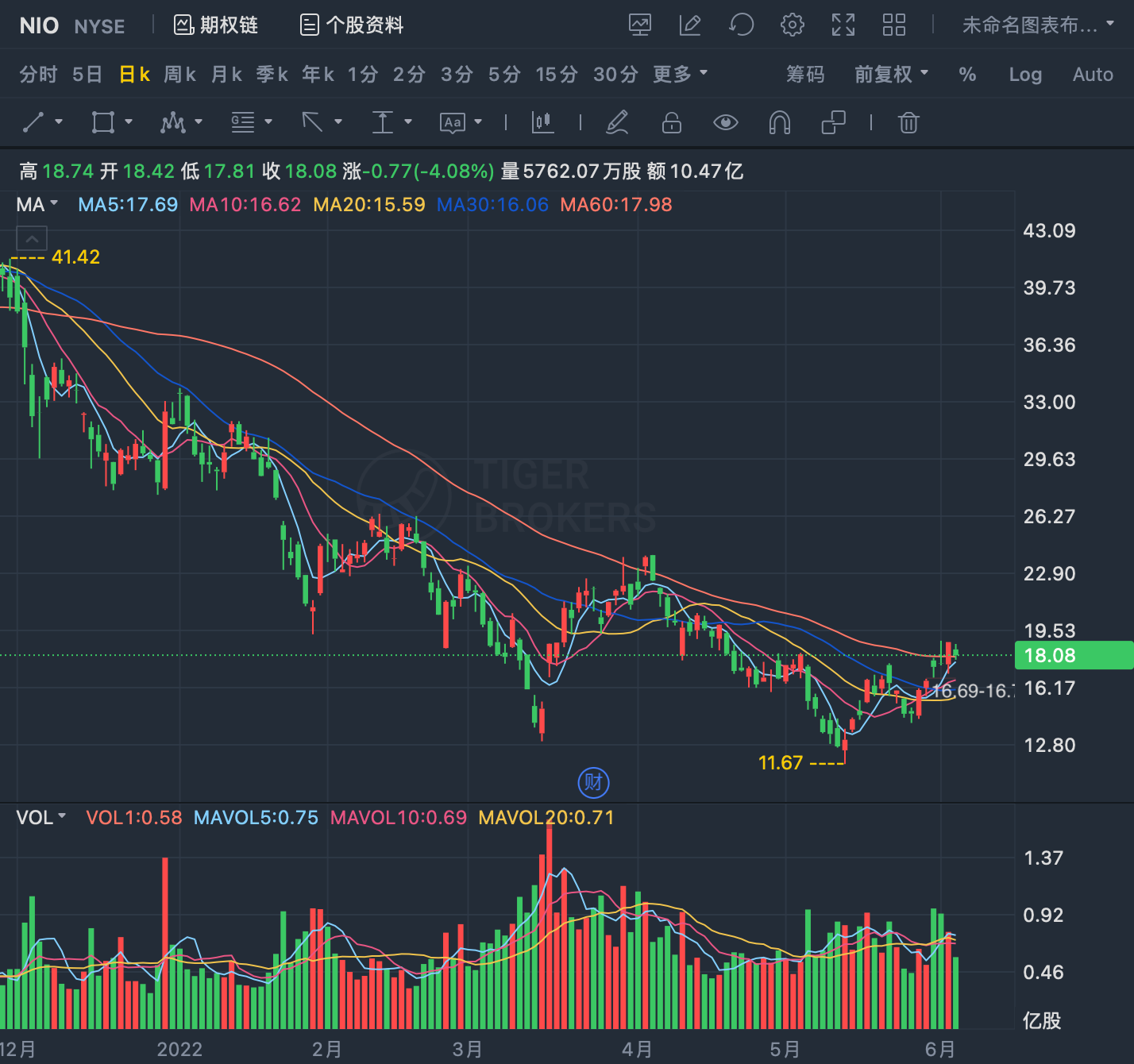This screenshot has width=1134, height=1064.
Task: Toggle the lock drawings icon
Action: click(x=672, y=122)
